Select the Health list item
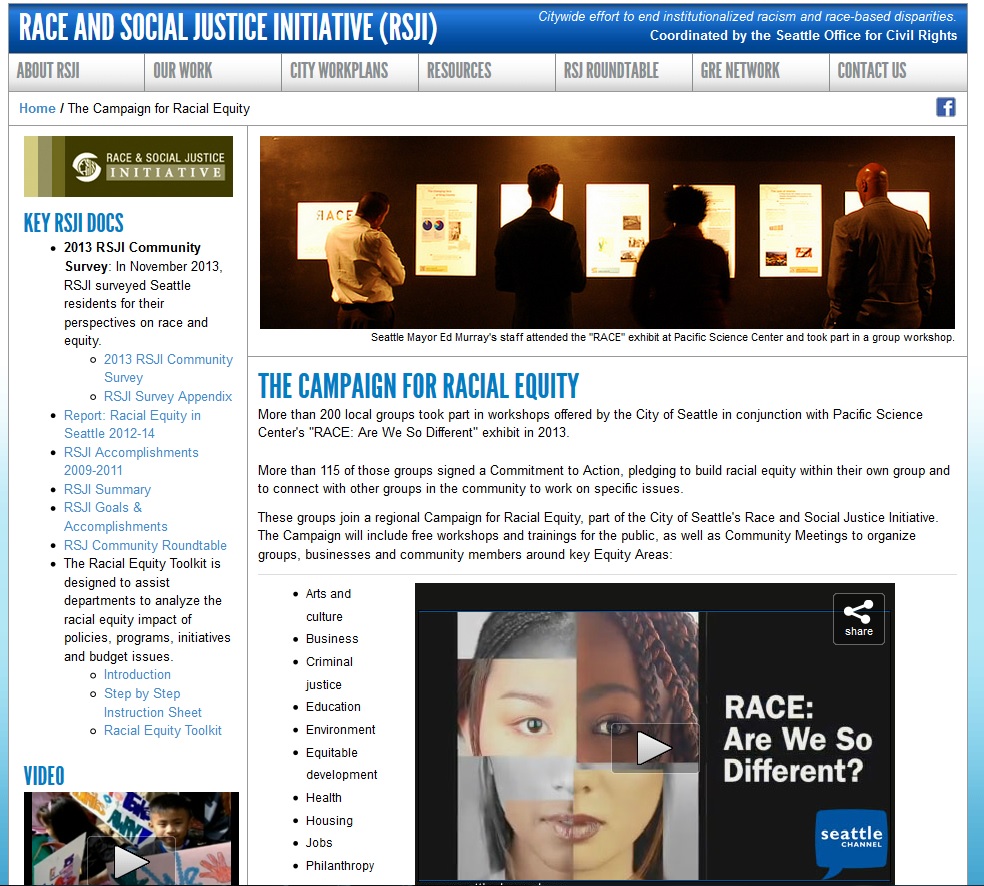Viewport: 984px width, 886px height. point(324,798)
